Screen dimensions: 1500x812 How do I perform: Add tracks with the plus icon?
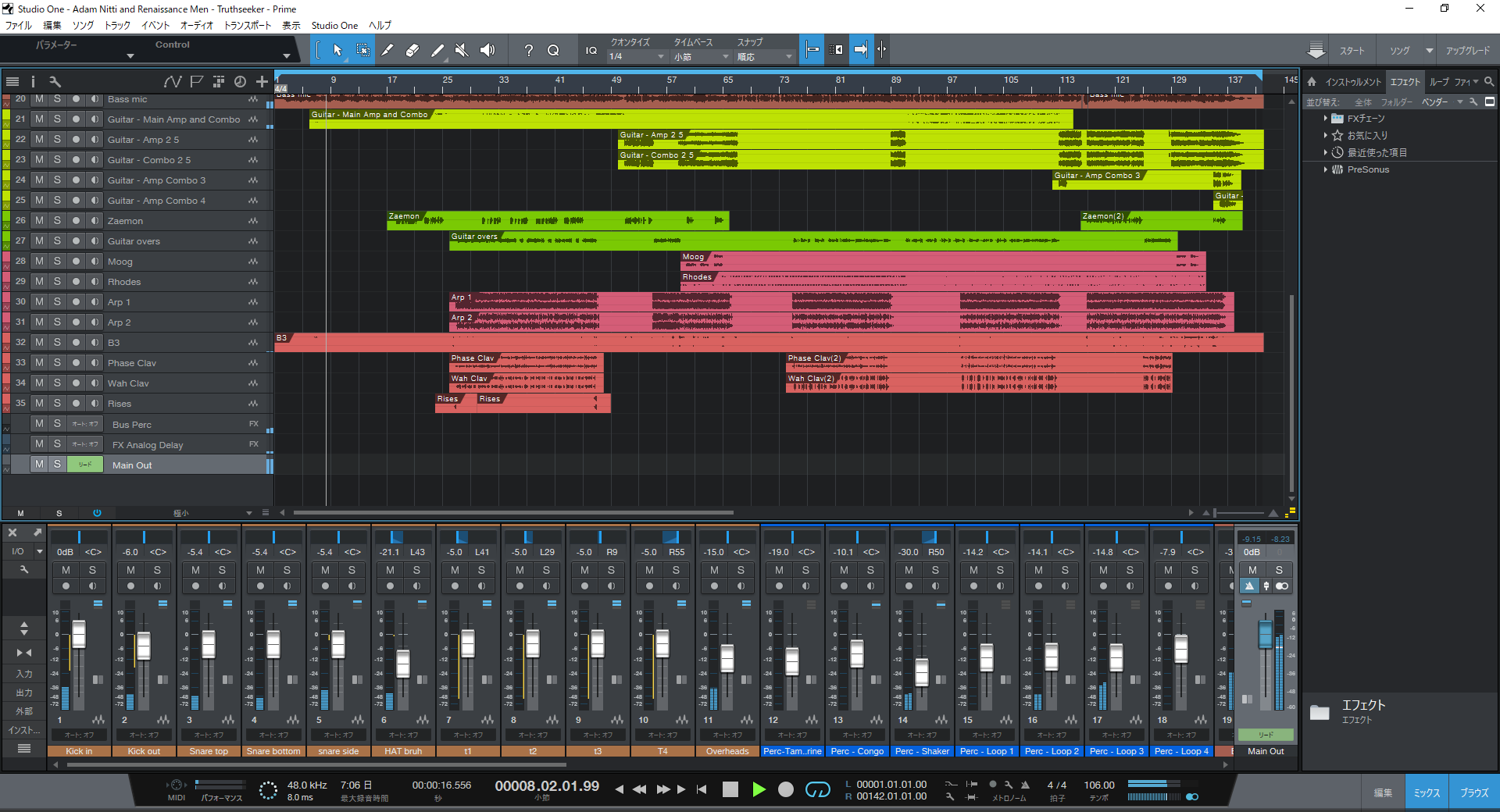[262, 81]
